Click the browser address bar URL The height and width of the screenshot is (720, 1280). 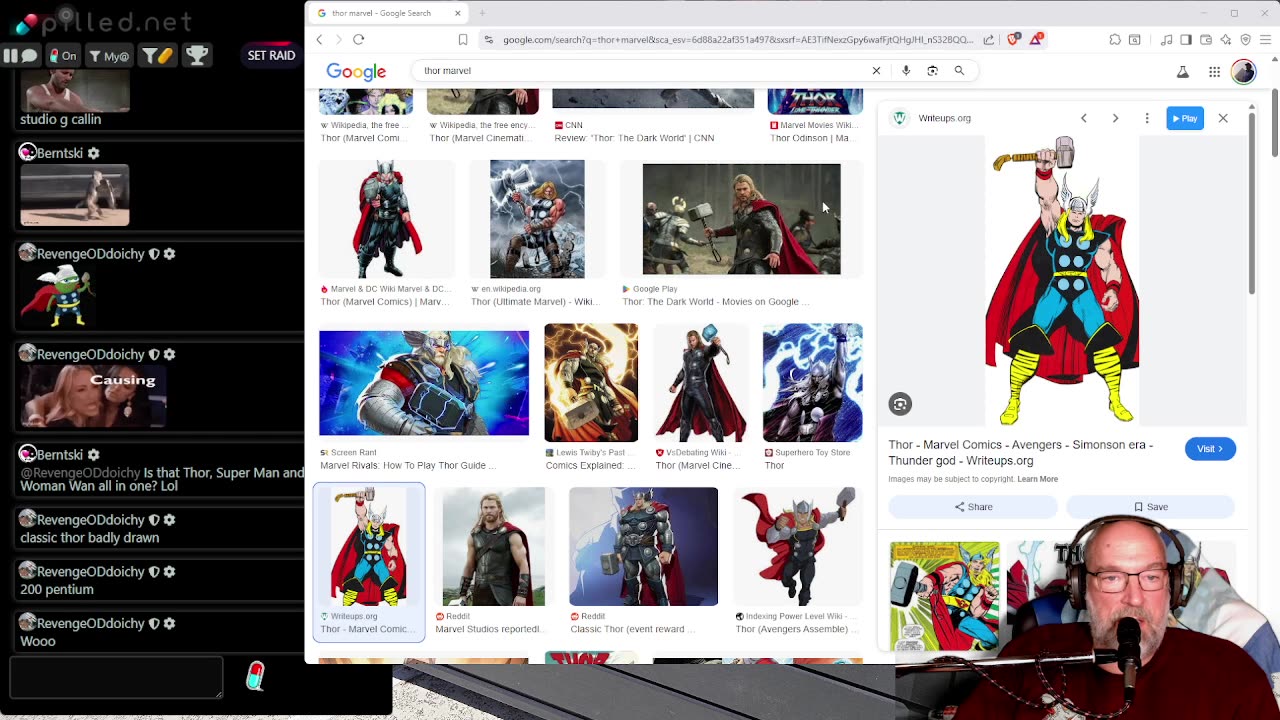[737, 40]
